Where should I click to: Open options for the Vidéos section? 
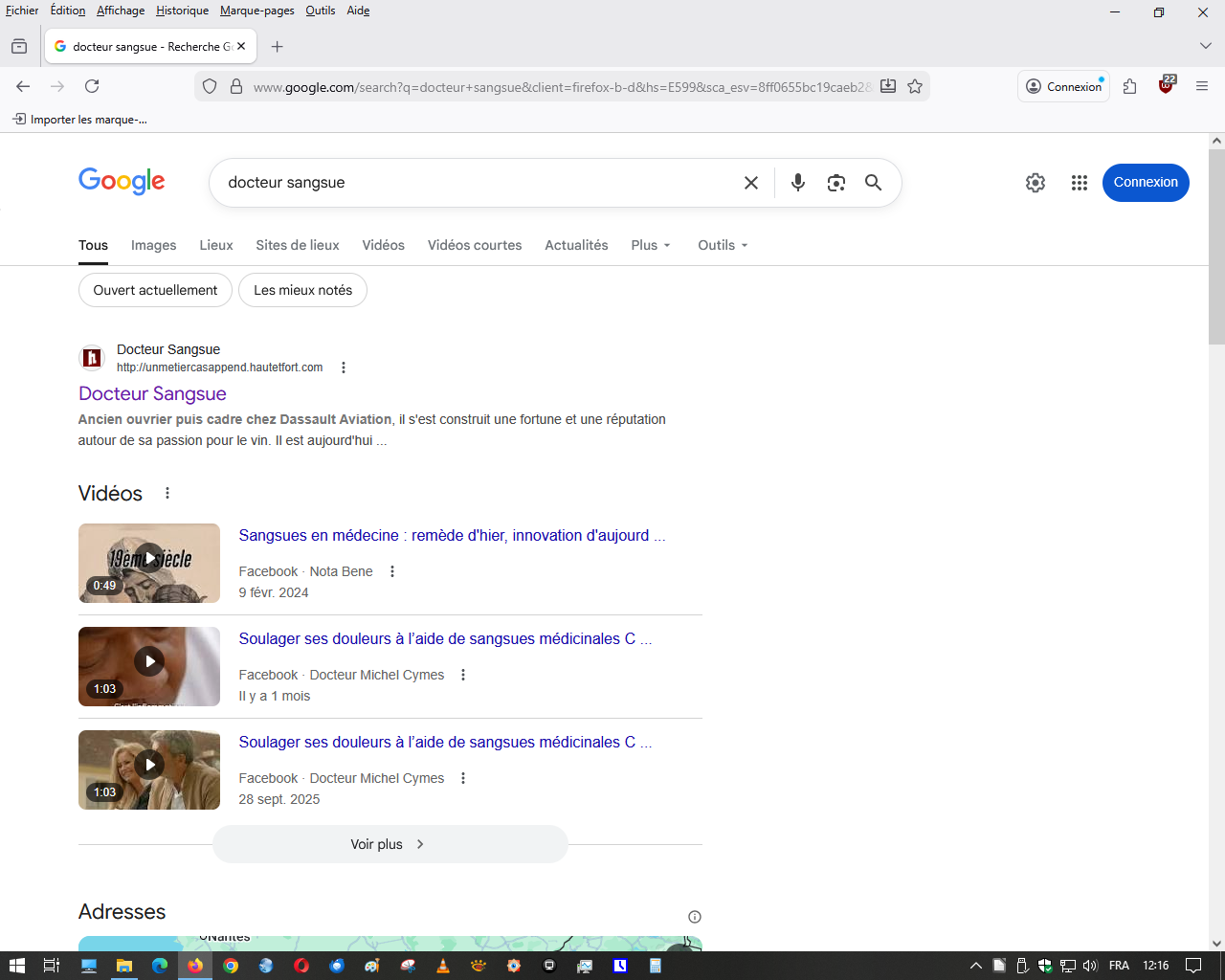pos(167,493)
